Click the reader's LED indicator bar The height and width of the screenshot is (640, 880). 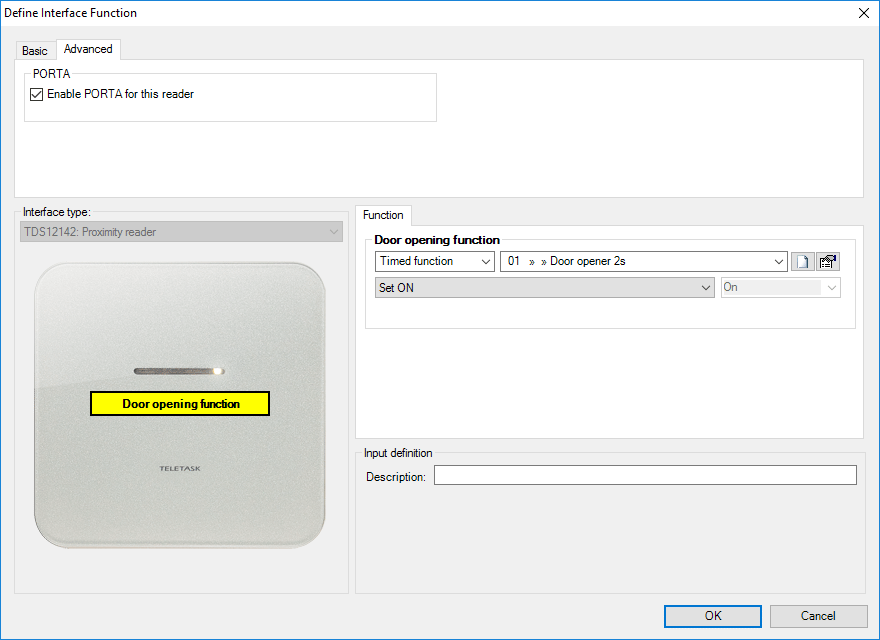click(180, 371)
